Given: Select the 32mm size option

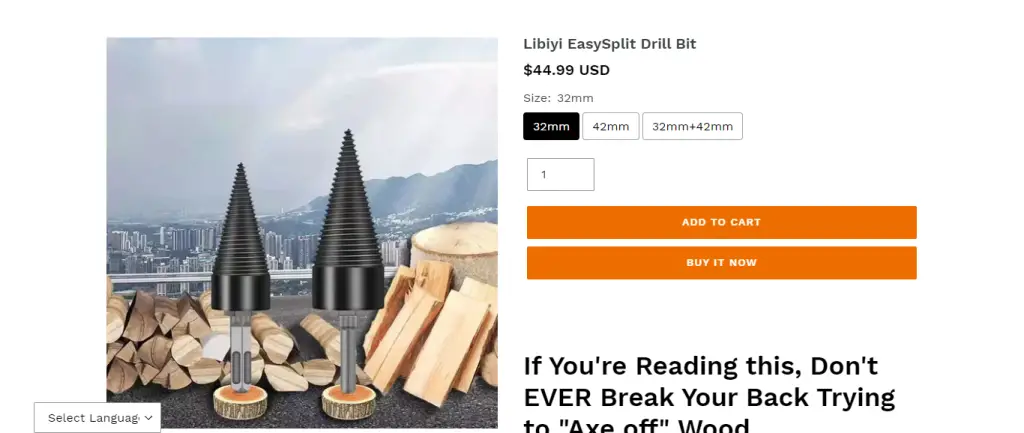Looking at the screenshot, I should tap(551, 126).
